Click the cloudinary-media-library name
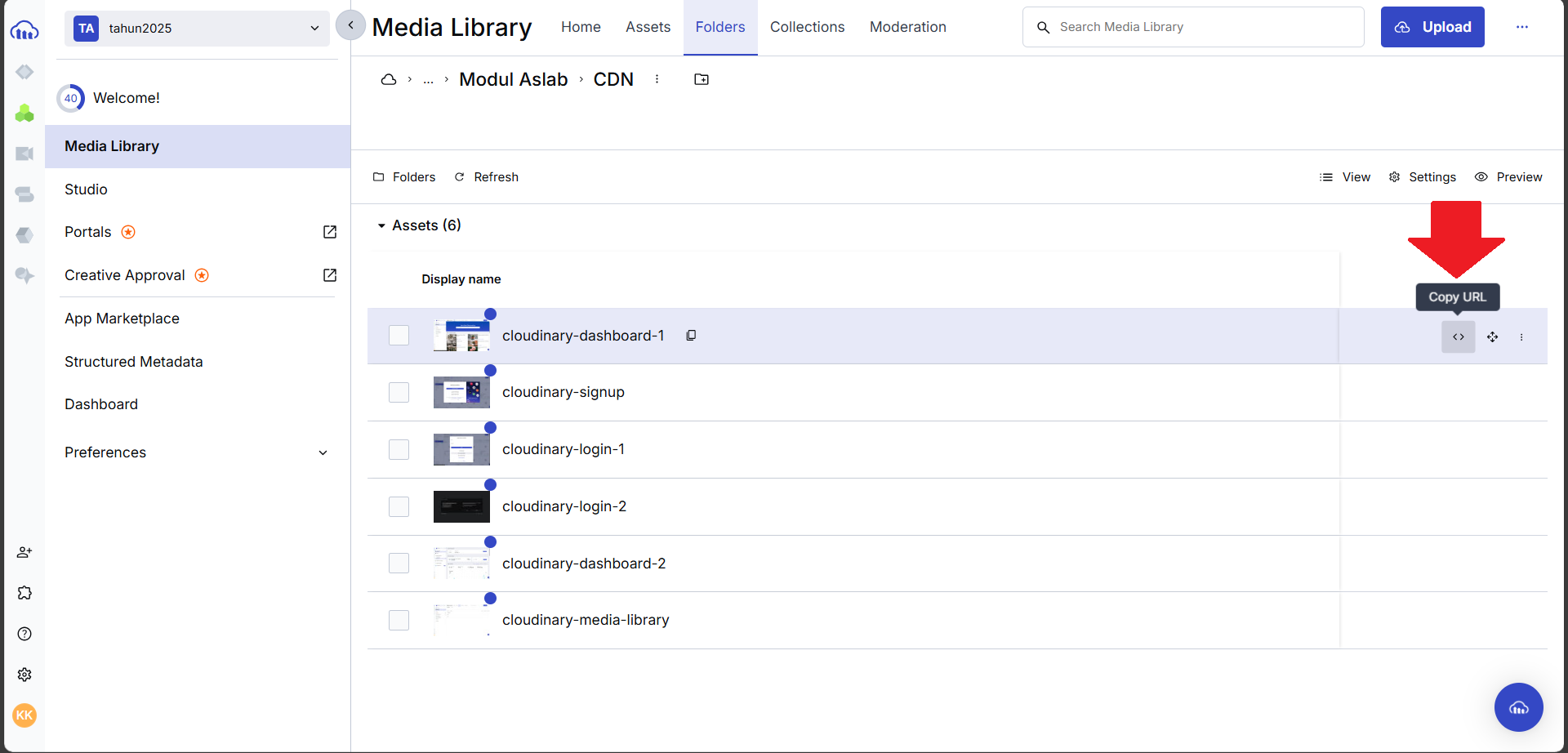Viewport: 1568px width, 753px height. coord(586,620)
